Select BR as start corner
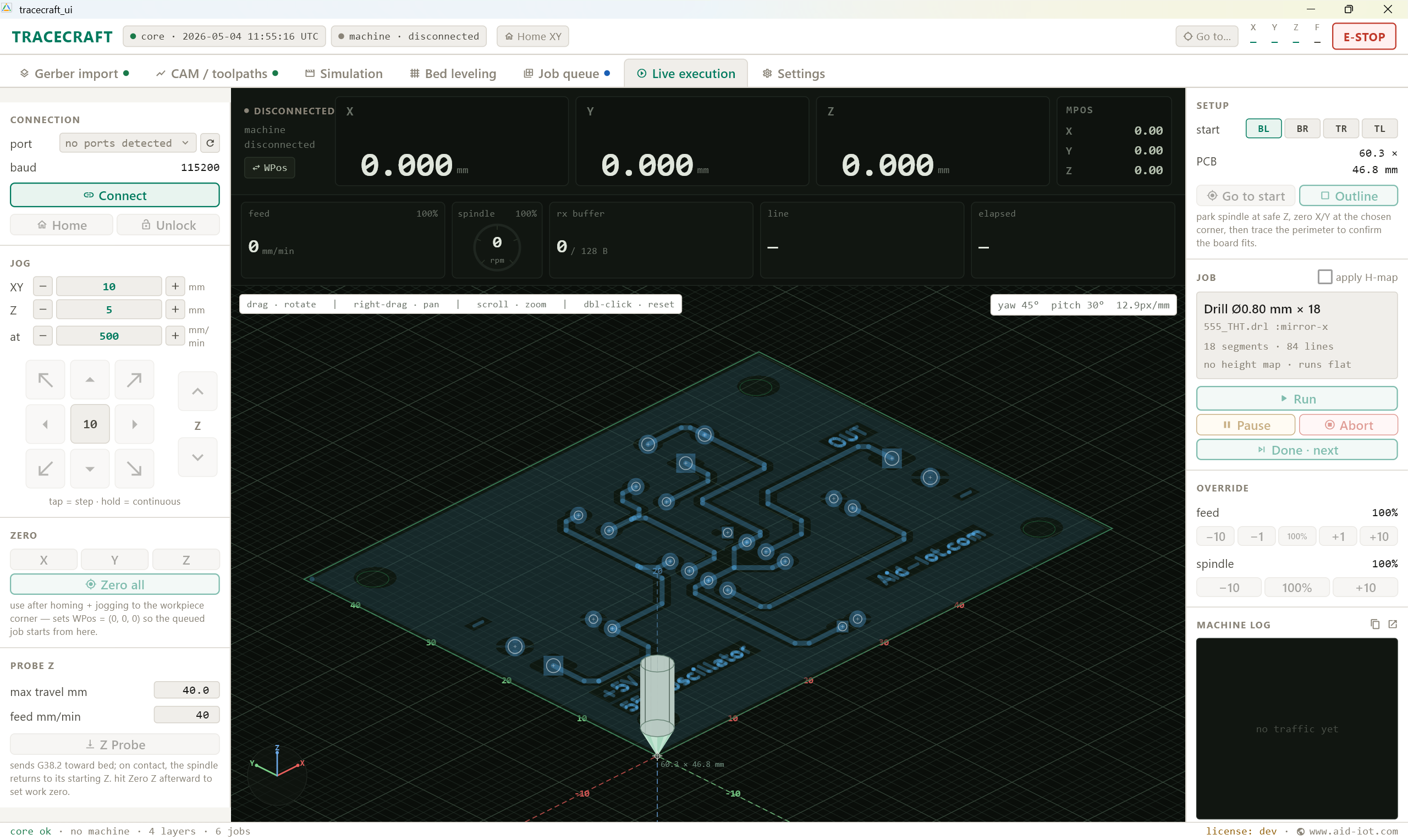 coord(1302,129)
